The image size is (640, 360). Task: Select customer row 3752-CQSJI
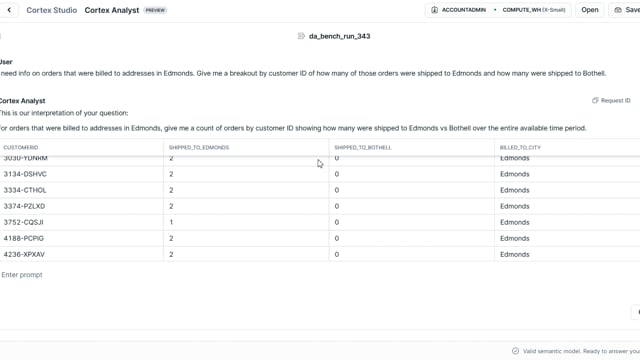[x=320, y=222]
